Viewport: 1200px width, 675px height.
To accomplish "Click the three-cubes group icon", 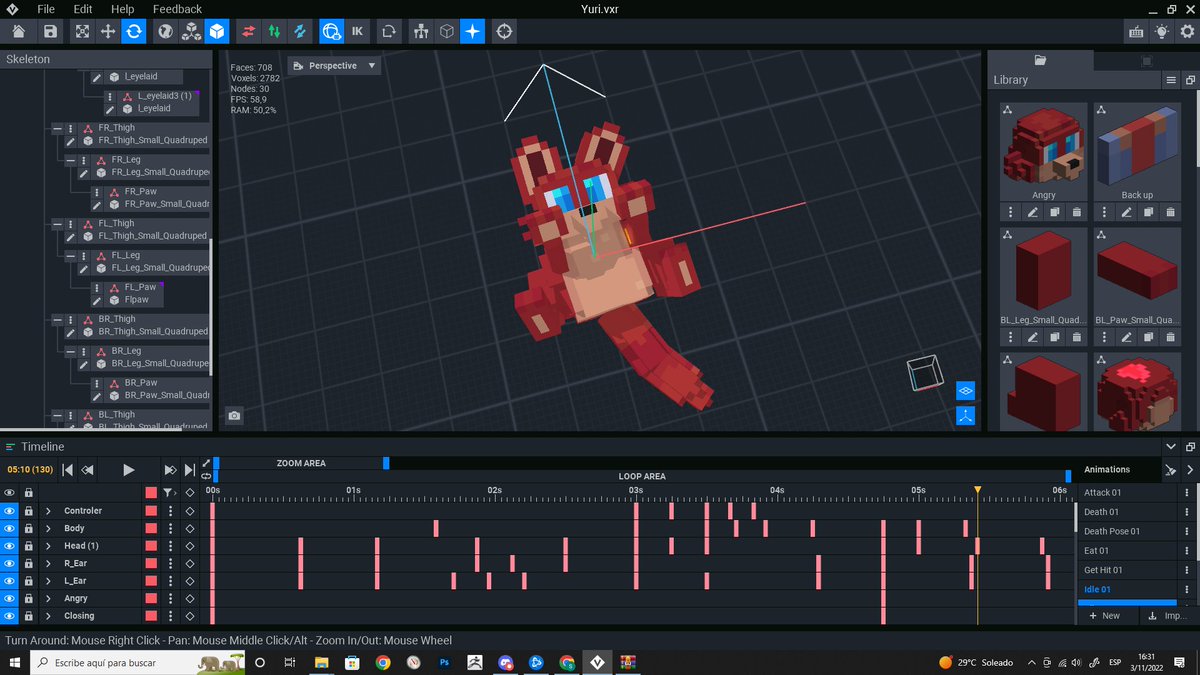I will click(x=191, y=31).
